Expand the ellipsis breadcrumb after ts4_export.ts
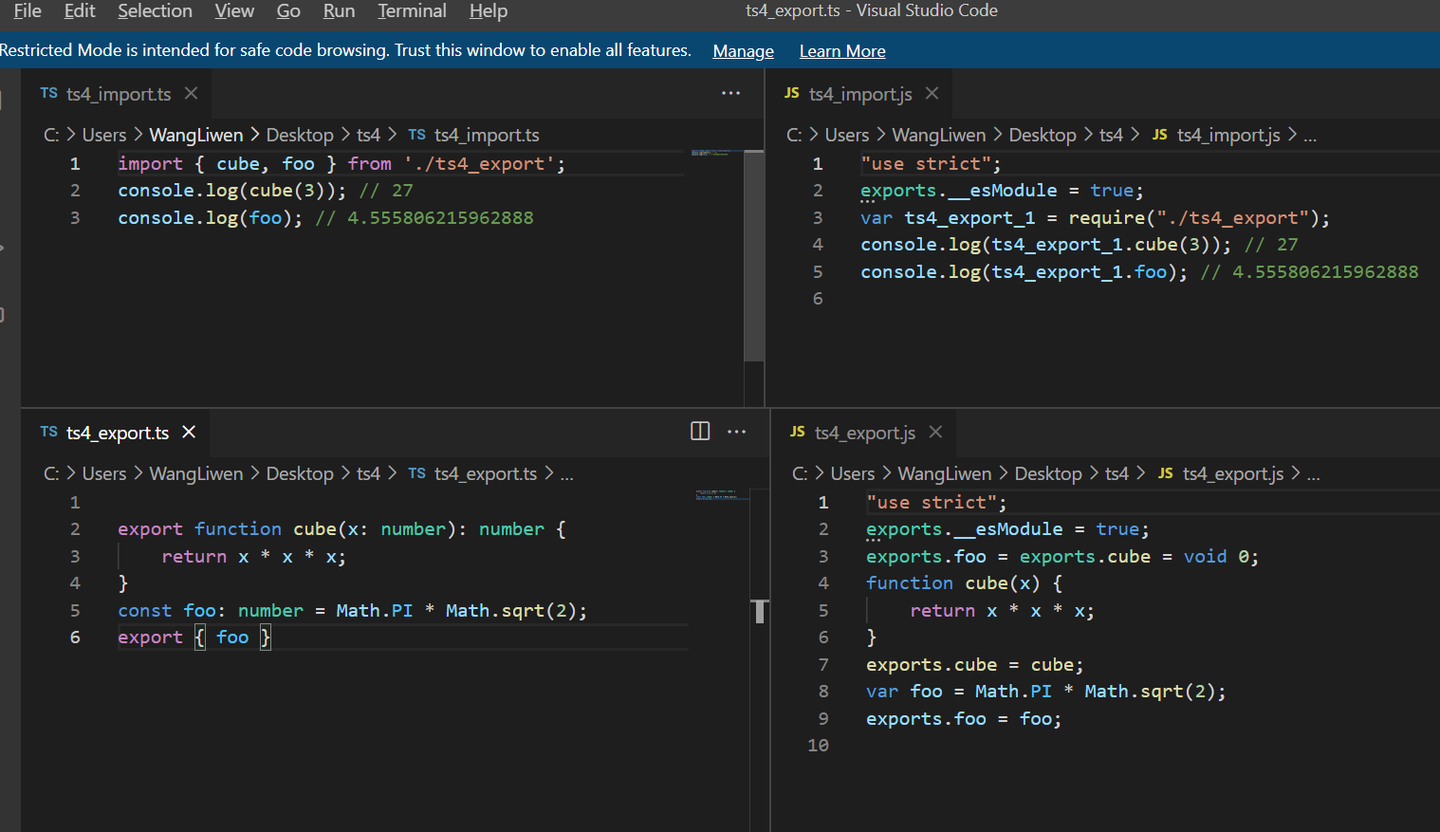Viewport: 1440px width, 832px height. 567,474
